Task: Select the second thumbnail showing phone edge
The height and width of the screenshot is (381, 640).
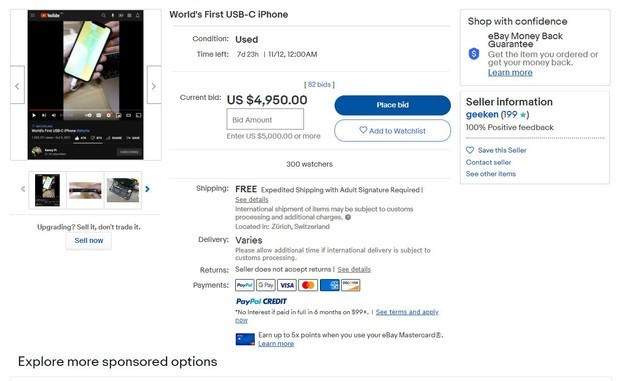Action: point(85,190)
